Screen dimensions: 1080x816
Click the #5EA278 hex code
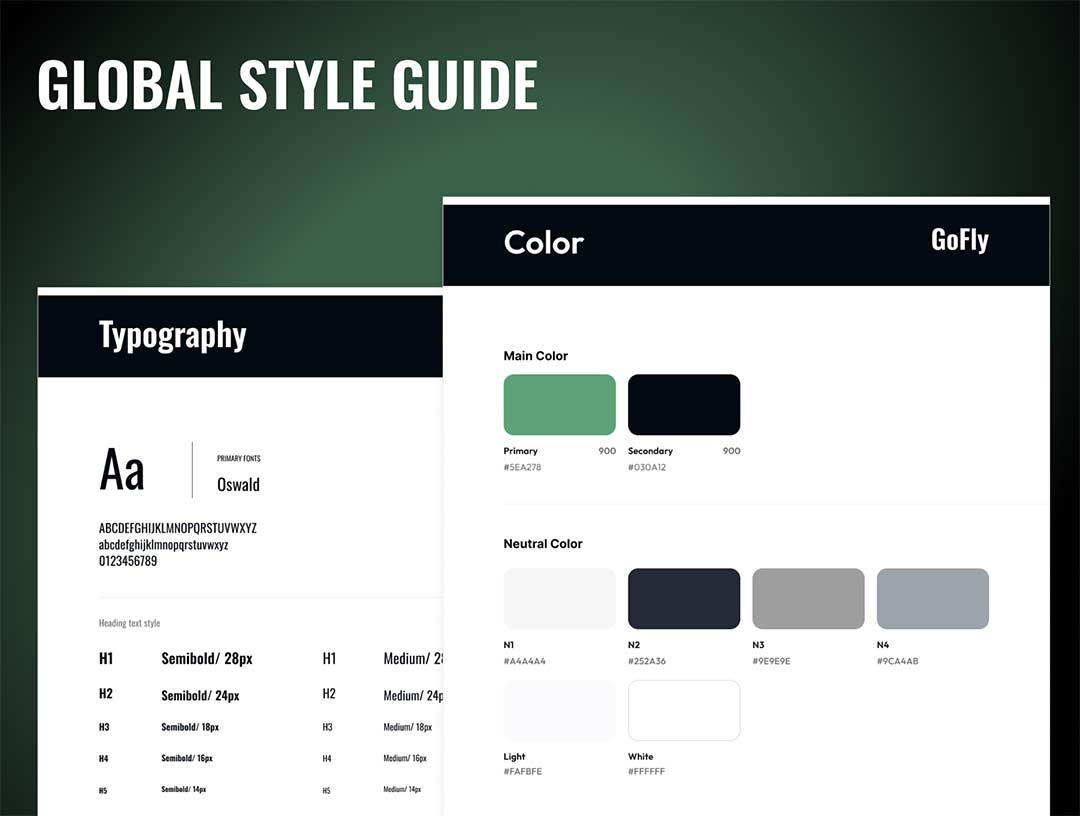tap(522, 467)
